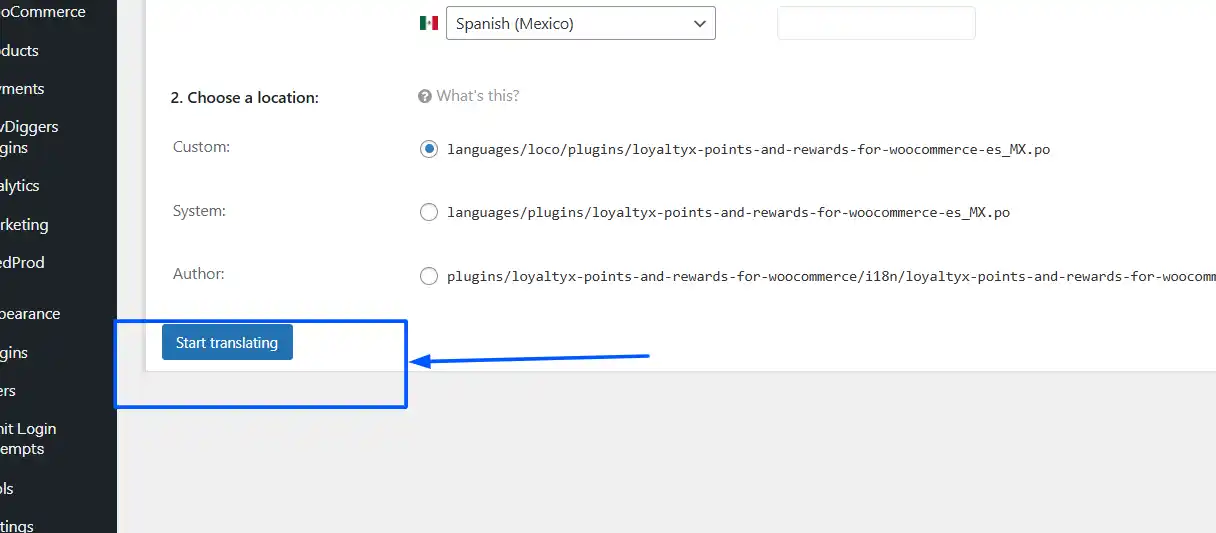Open Settings in the sidebar menu
Screen dimensions: 1216x533
click(x=17, y=525)
